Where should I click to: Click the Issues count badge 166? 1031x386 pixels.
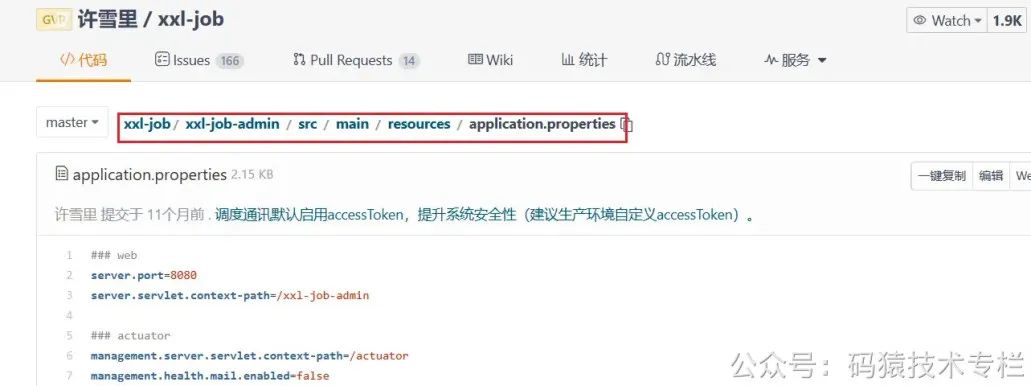click(x=229, y=61)
